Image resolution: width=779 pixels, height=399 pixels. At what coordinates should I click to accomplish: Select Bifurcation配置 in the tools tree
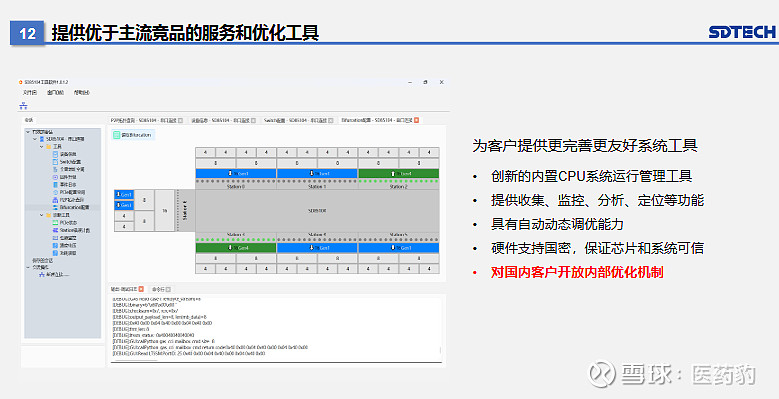[x=75, y=207]
